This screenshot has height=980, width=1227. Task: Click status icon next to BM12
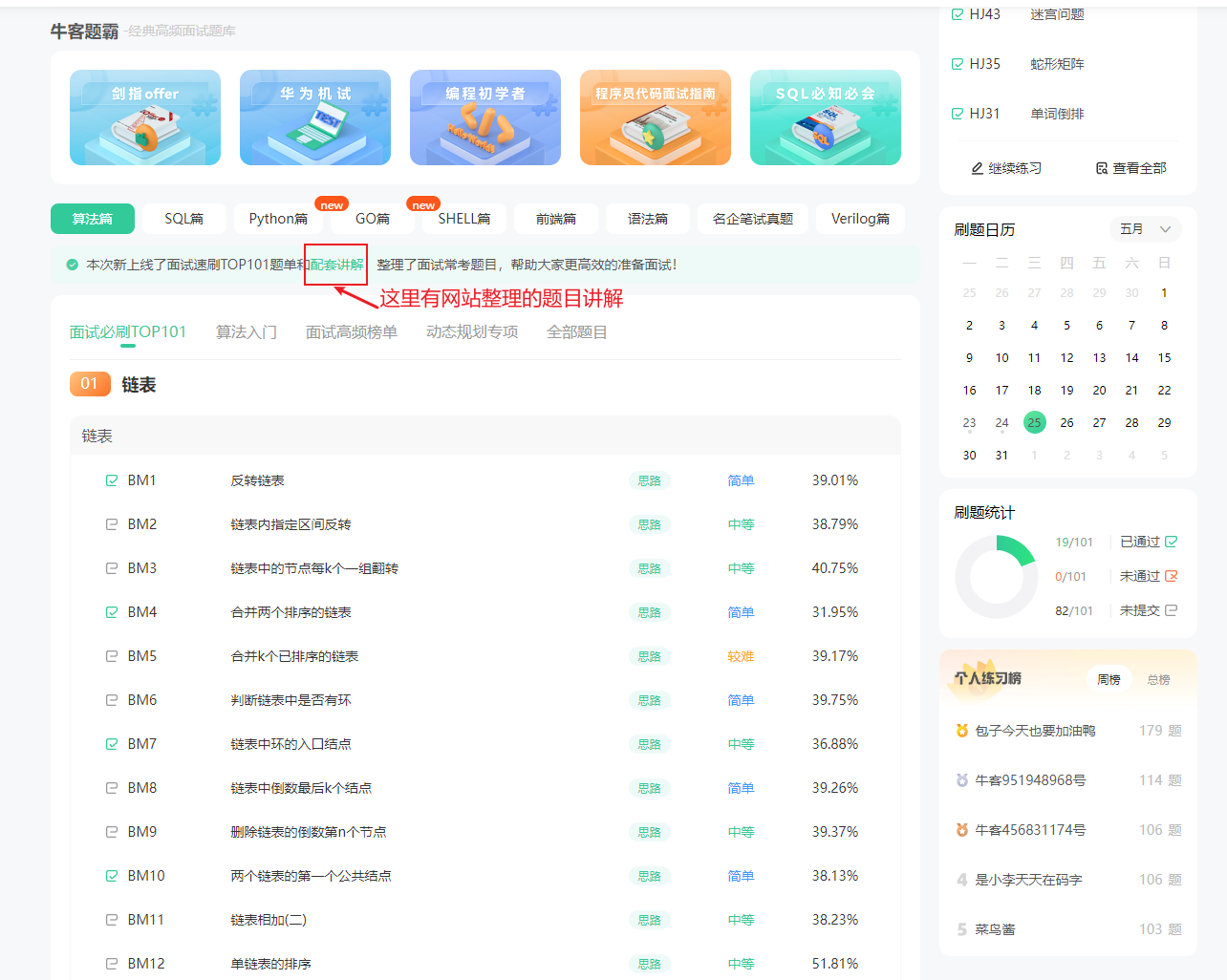[x=112, y=964]
